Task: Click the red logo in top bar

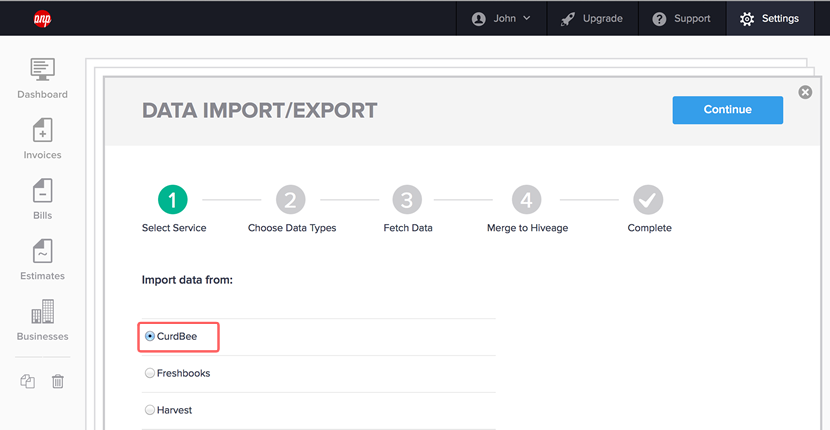Action: [42, 19]
